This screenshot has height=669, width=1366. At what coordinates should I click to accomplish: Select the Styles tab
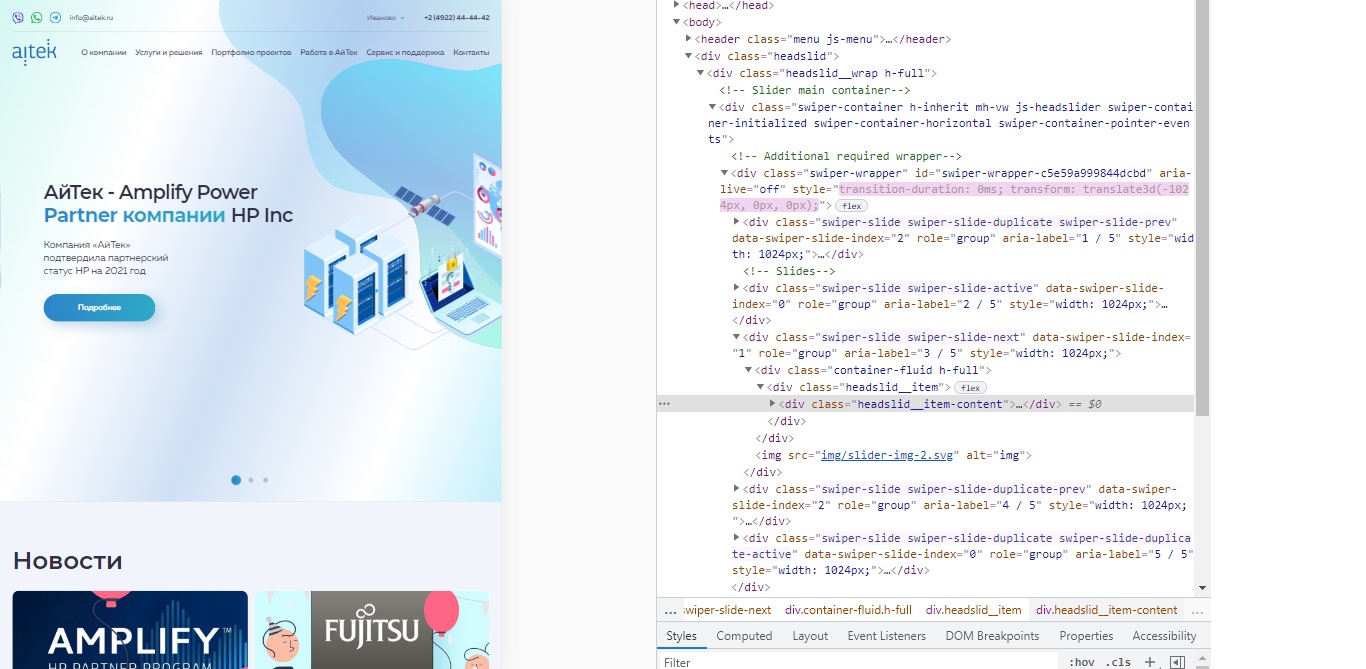[682, 636]
